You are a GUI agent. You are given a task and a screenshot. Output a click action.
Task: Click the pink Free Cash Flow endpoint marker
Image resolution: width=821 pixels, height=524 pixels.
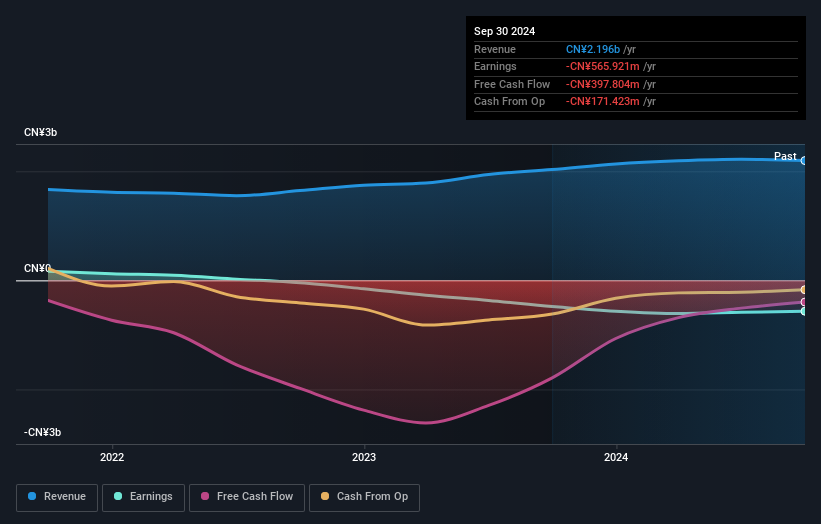tap(804, 302)
